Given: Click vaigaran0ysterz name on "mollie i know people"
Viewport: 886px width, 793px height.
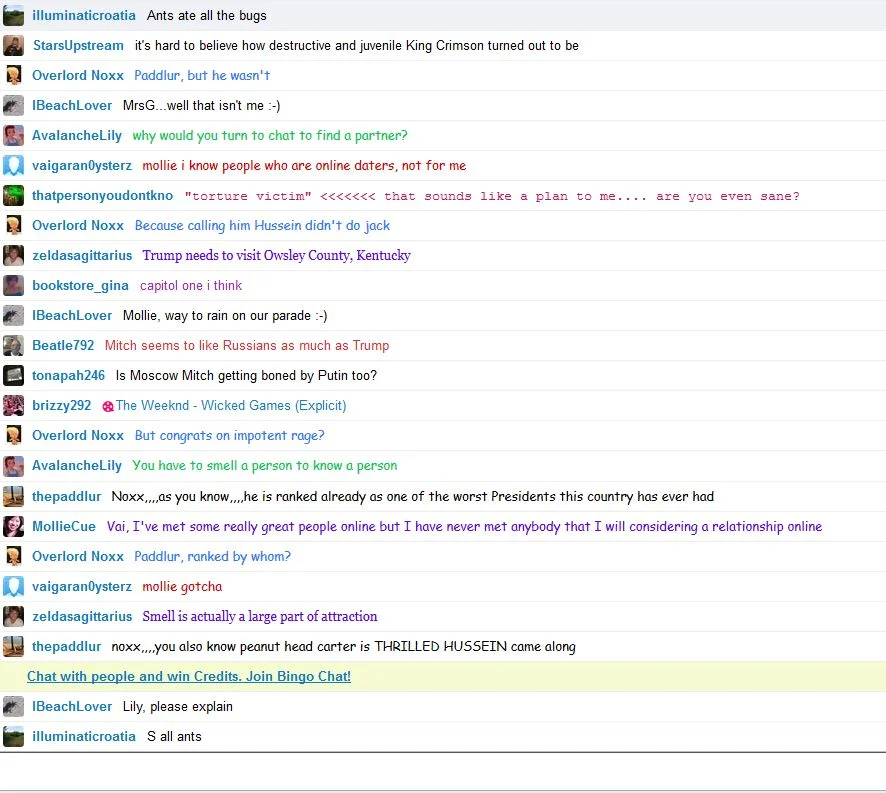Looking at the screenshot, I should [82, 166].
